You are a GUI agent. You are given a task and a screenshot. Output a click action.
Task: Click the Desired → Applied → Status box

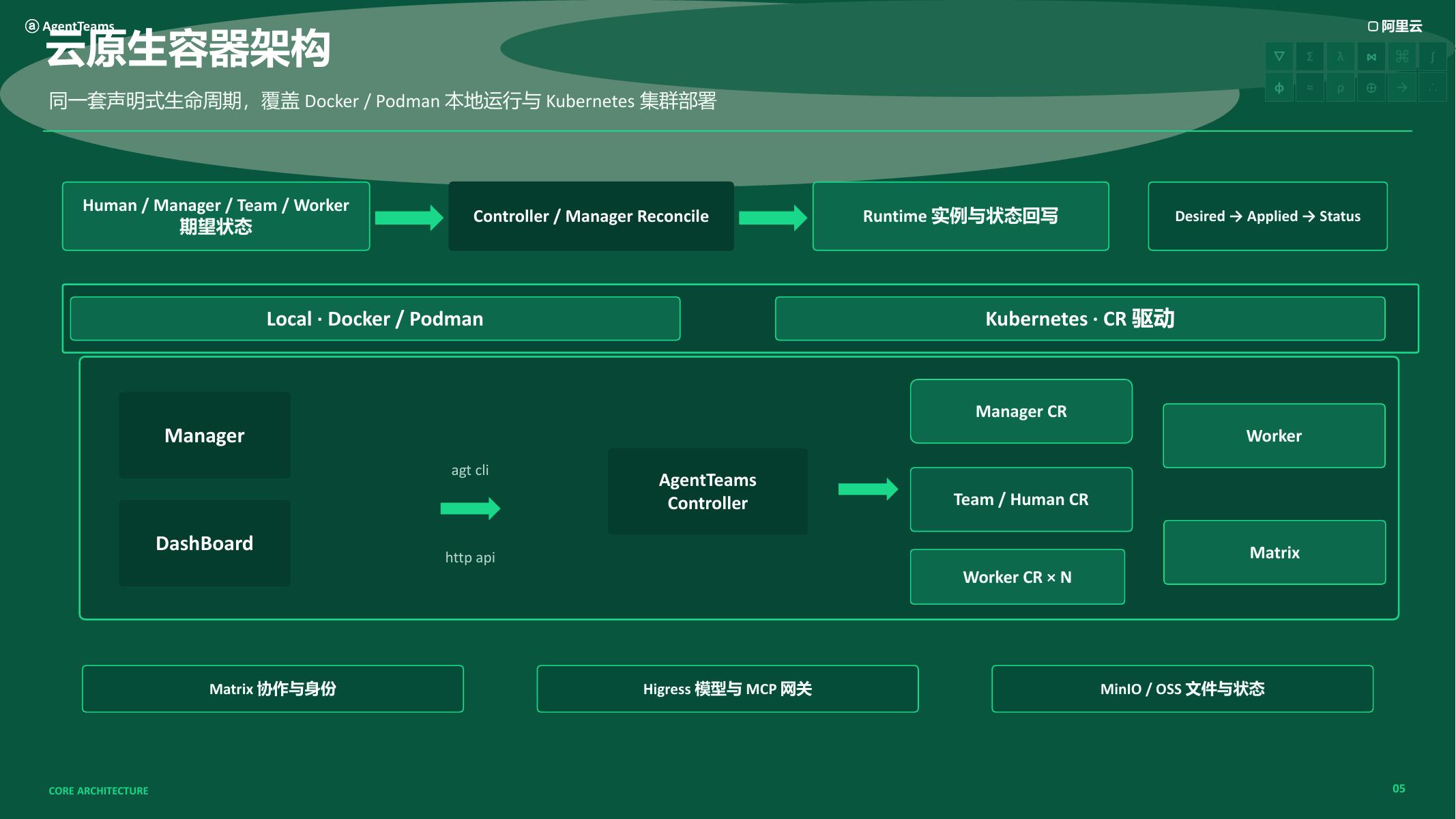click(1268, 216)
